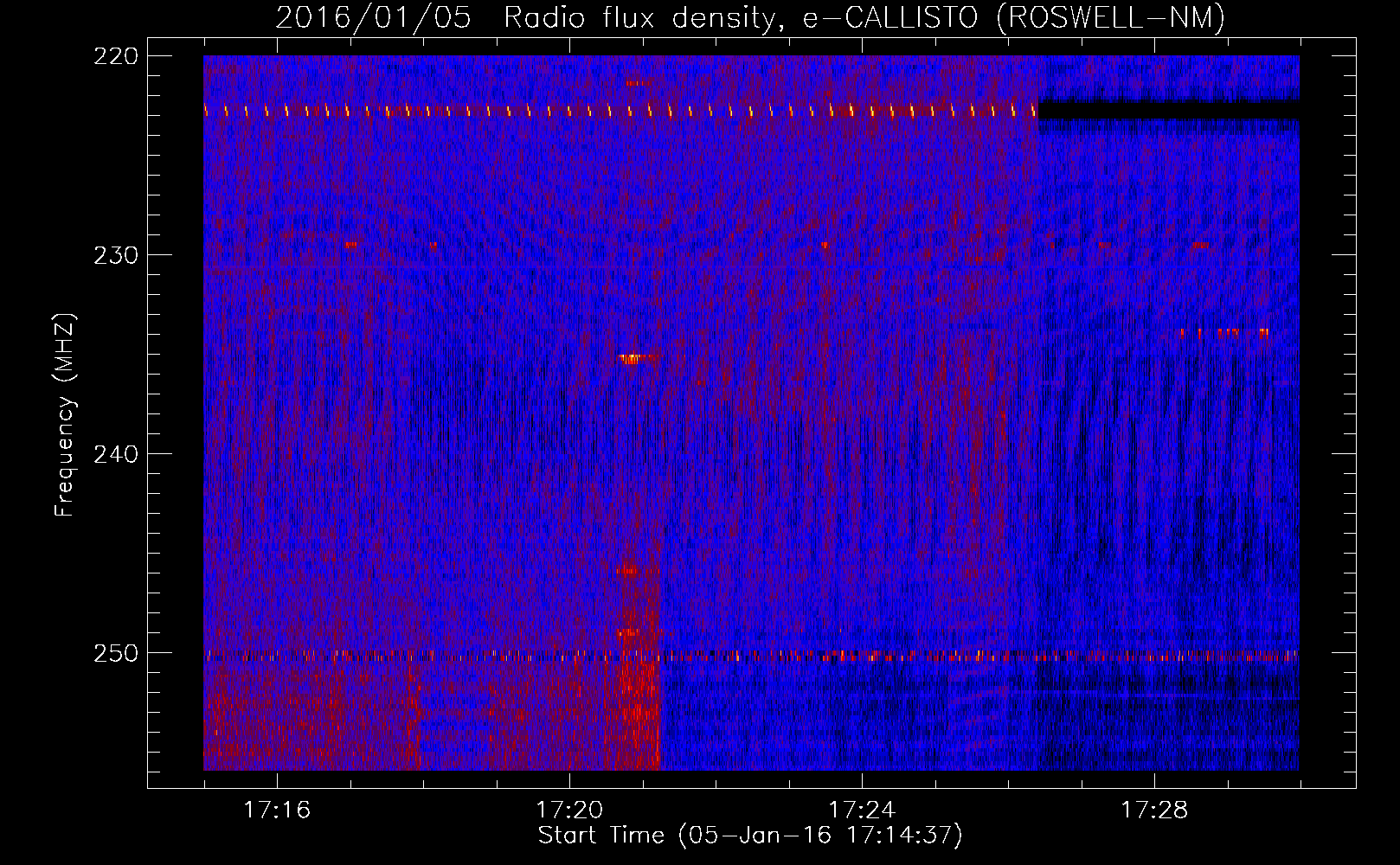
Task: Select the 230 frequency axis label
Action: pos(115,255)
